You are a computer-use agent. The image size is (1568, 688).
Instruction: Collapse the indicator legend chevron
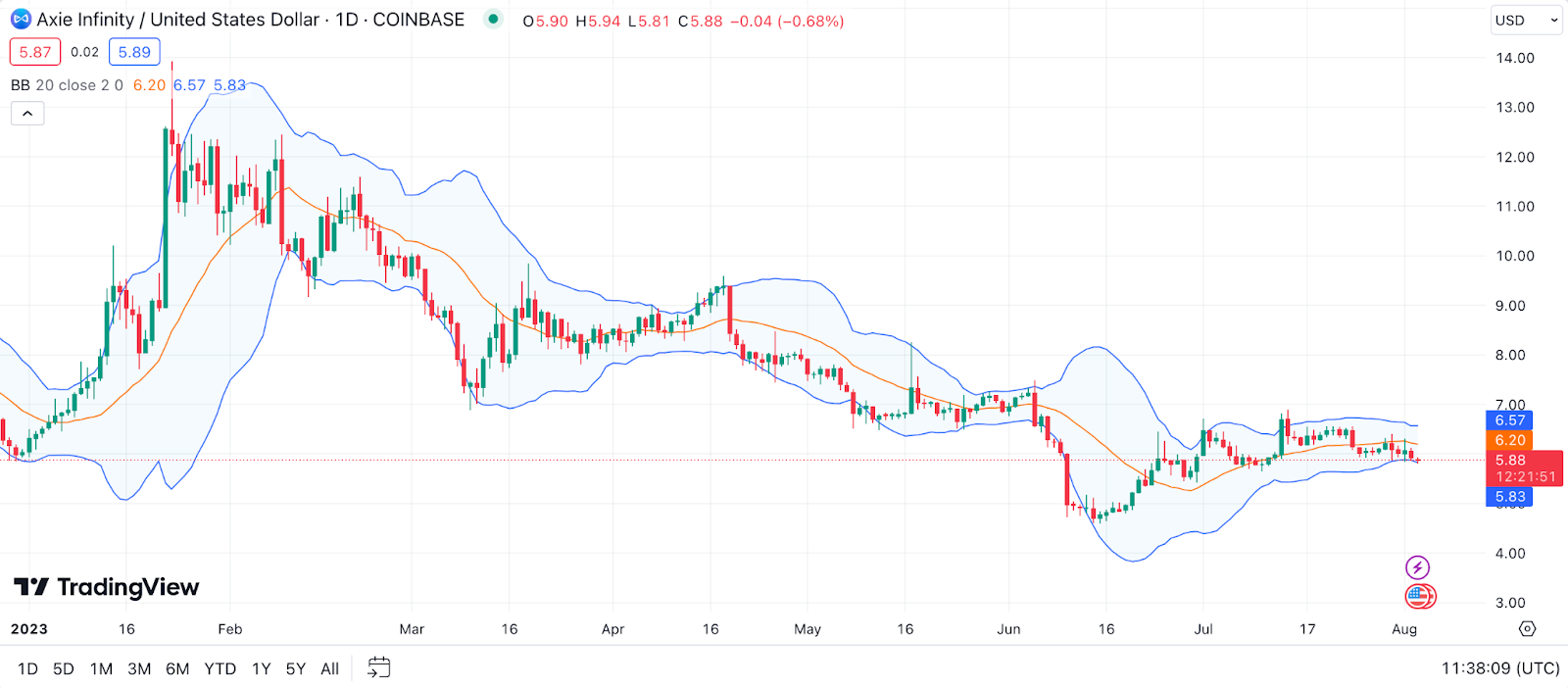click(27, 114)
